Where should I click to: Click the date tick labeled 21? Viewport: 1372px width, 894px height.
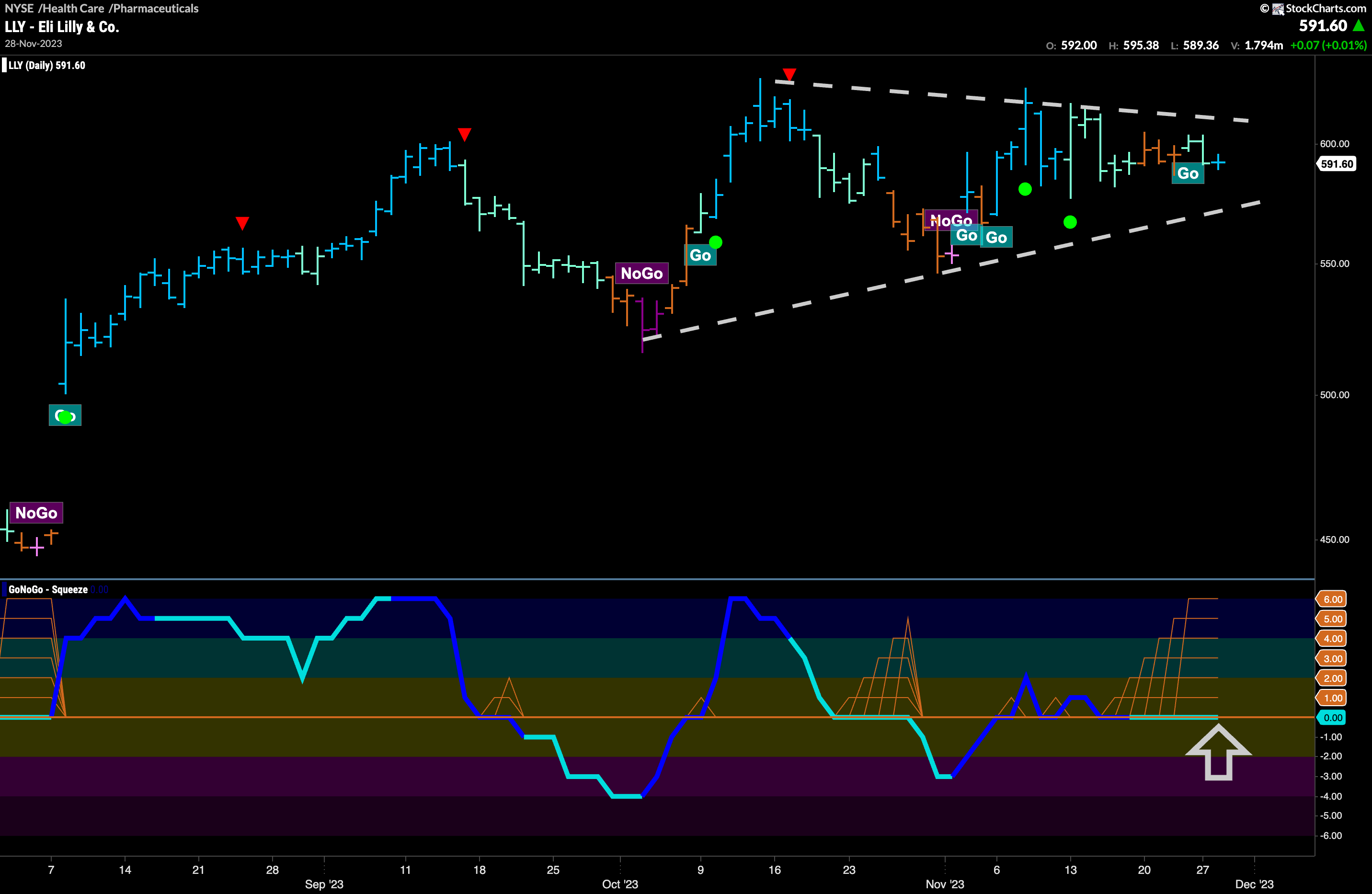point(198,870)
